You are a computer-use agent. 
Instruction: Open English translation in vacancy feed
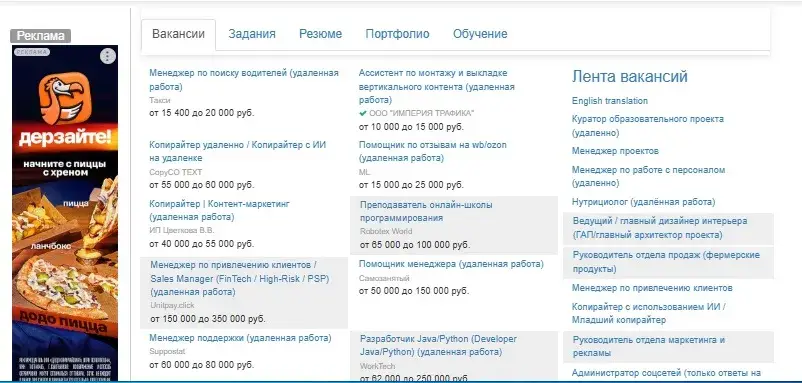click(610, 101)
